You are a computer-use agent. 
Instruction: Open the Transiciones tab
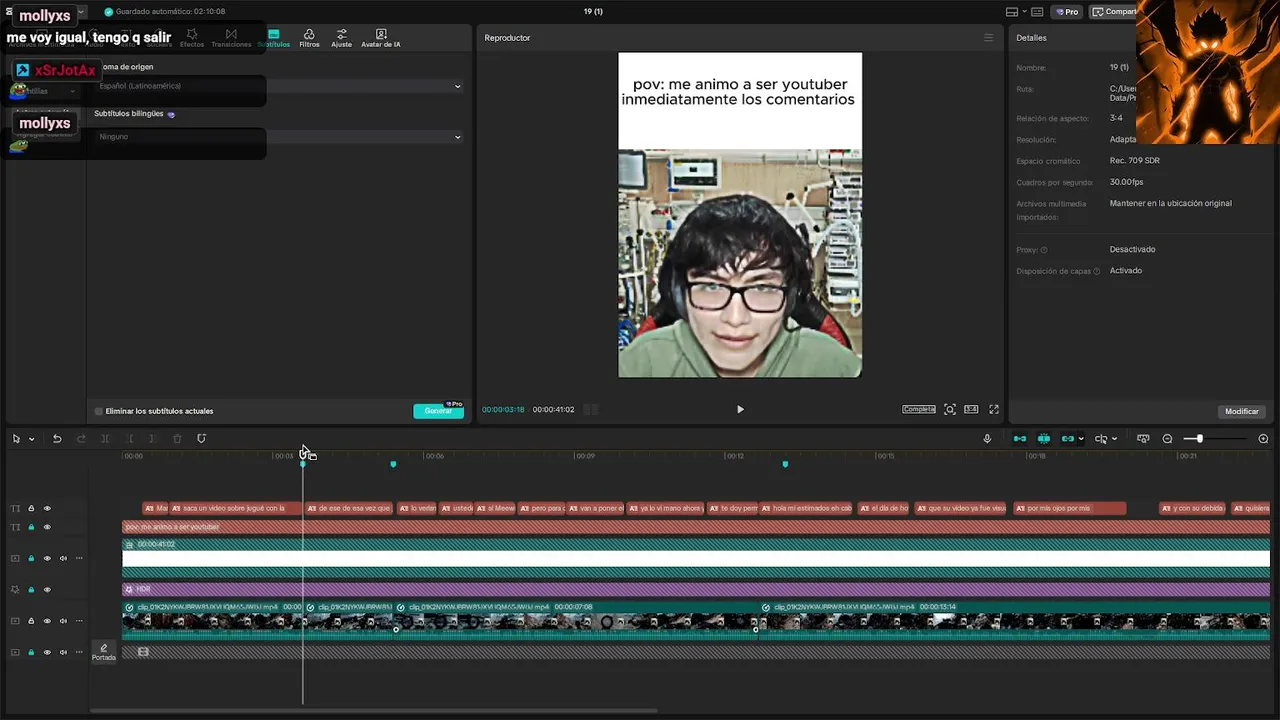[231, 38]
